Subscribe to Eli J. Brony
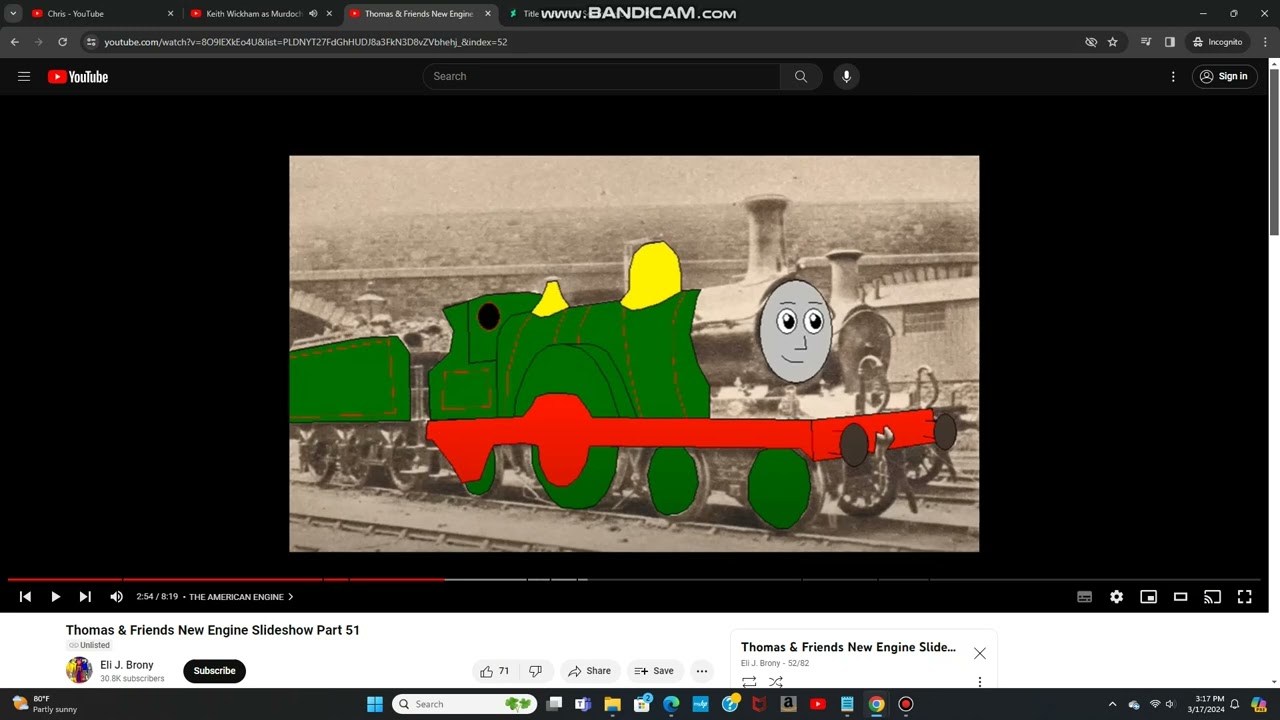1280x720 pixels. (214, 671)
